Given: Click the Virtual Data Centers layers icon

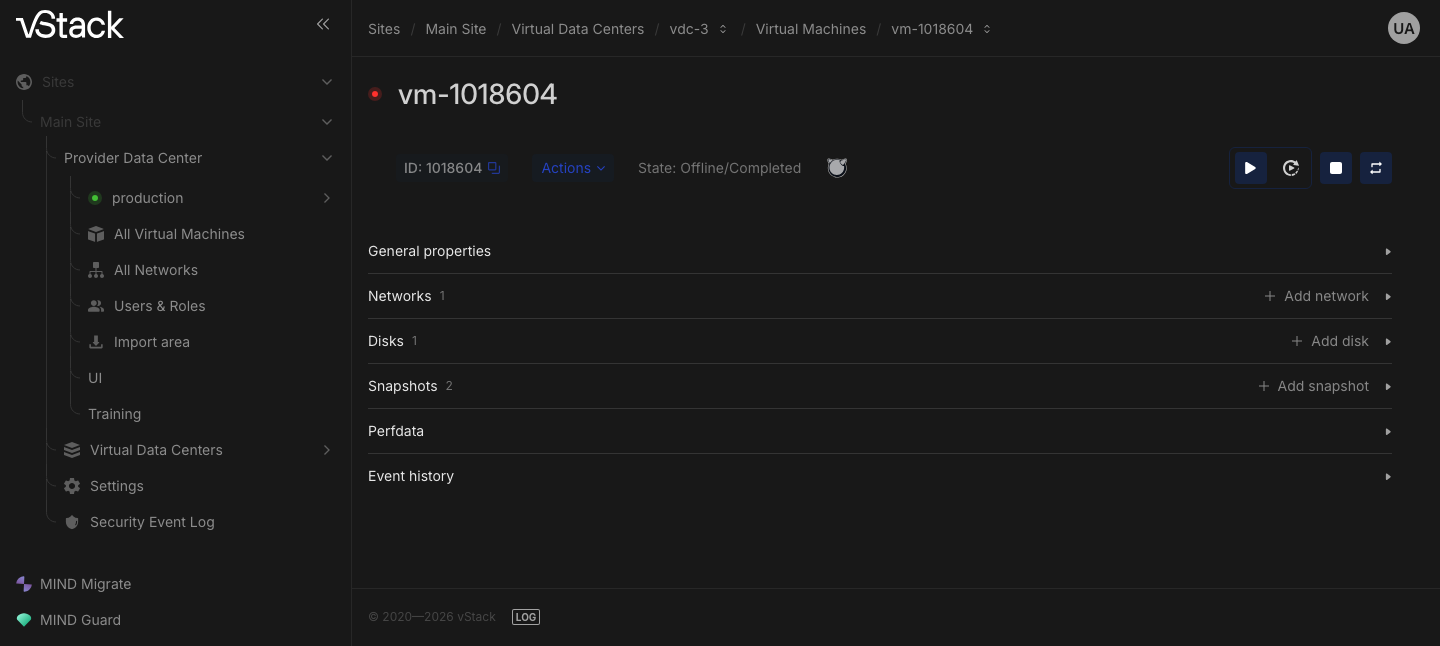Looking at the screenshot, I should click(x=72, y=450).
